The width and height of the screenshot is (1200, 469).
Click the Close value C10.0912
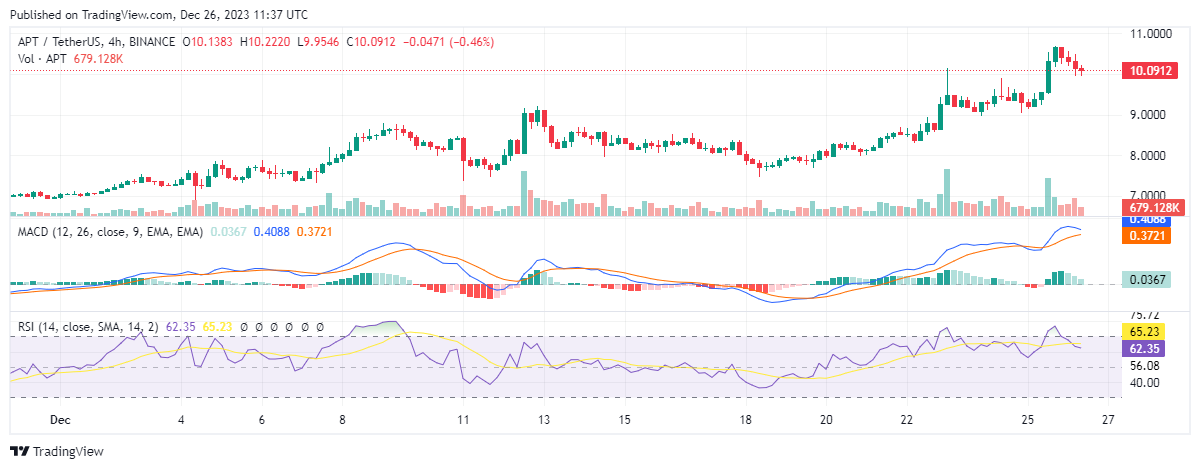click(371, 42)
